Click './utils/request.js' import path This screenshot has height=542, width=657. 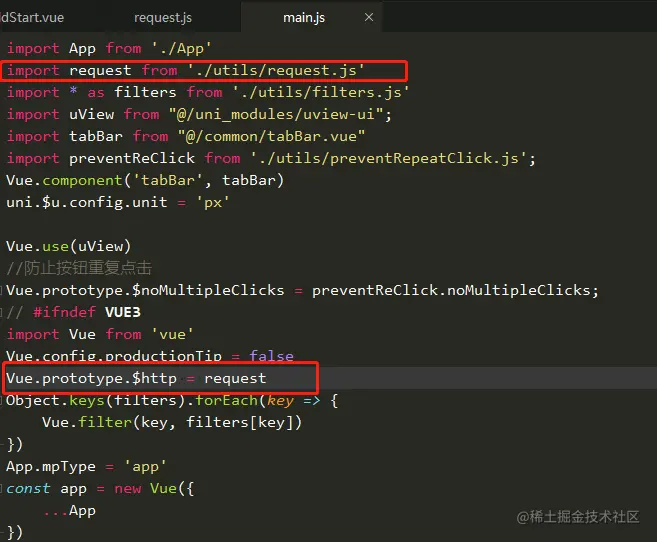pyautogui.click(x=276, y=70)
